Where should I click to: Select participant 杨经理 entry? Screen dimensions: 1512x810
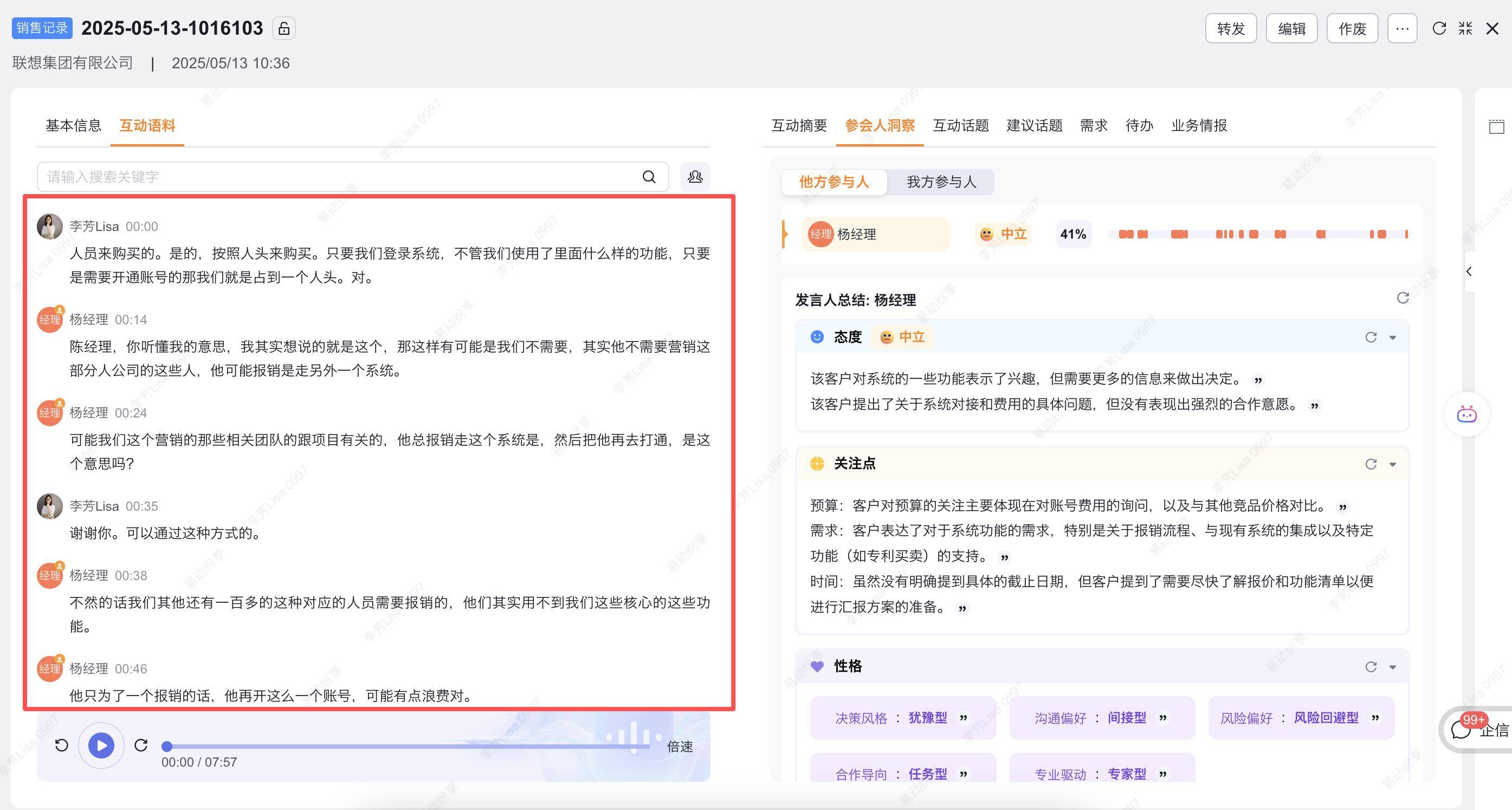(875, 234)
